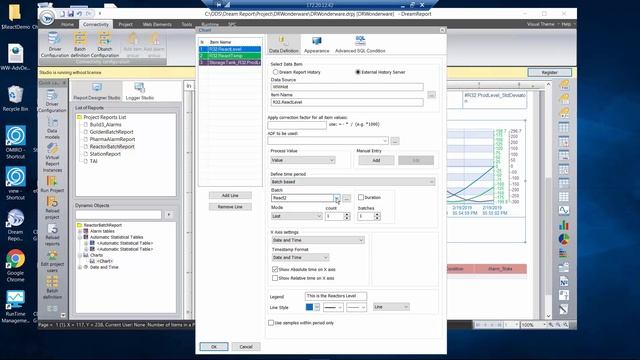Select the pie chart tool in the right toolbar
This screenshot has height=360, width=640.
(564, 239)
